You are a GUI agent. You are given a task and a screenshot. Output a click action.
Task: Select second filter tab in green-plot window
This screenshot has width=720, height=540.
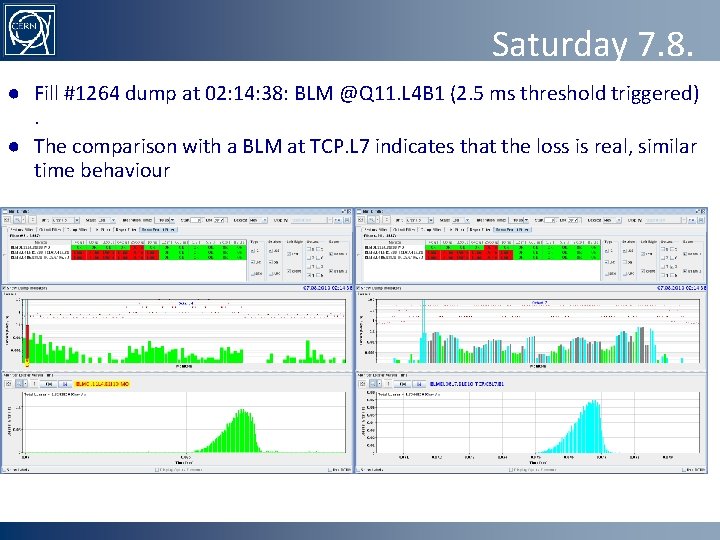point(50,230)
